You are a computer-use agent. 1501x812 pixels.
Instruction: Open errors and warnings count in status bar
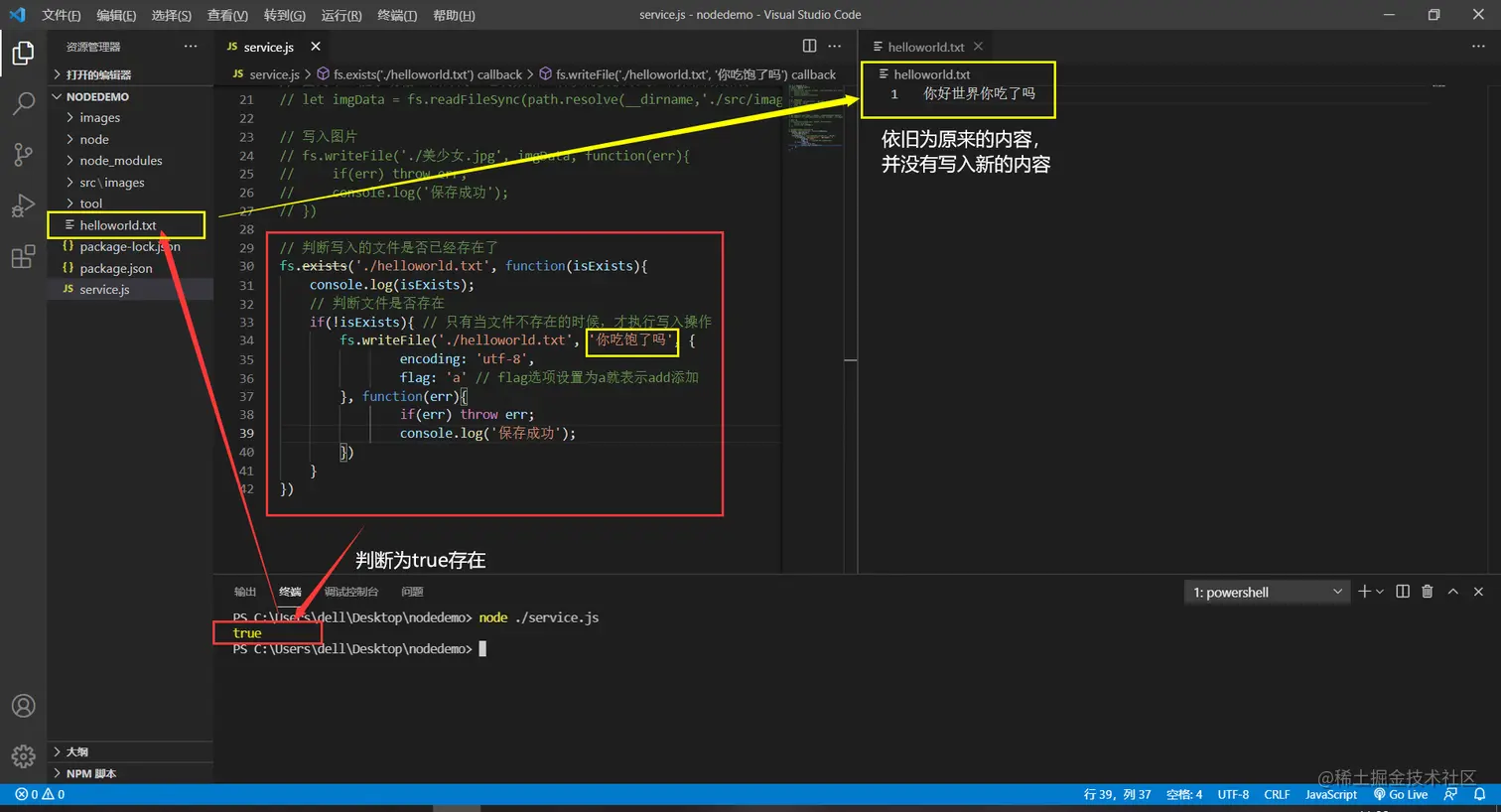click(40, 794)
